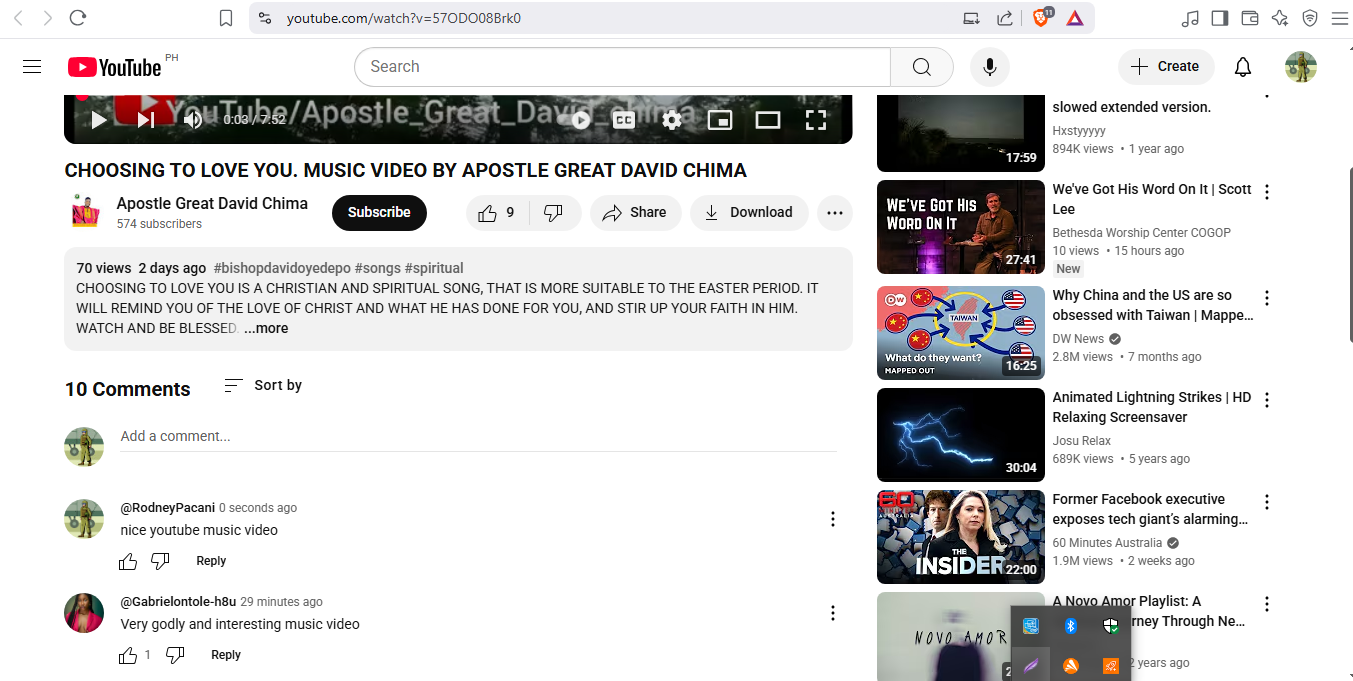Click the share page icon in address bar
The image size is (1353, 681).
coord(1005,18)
